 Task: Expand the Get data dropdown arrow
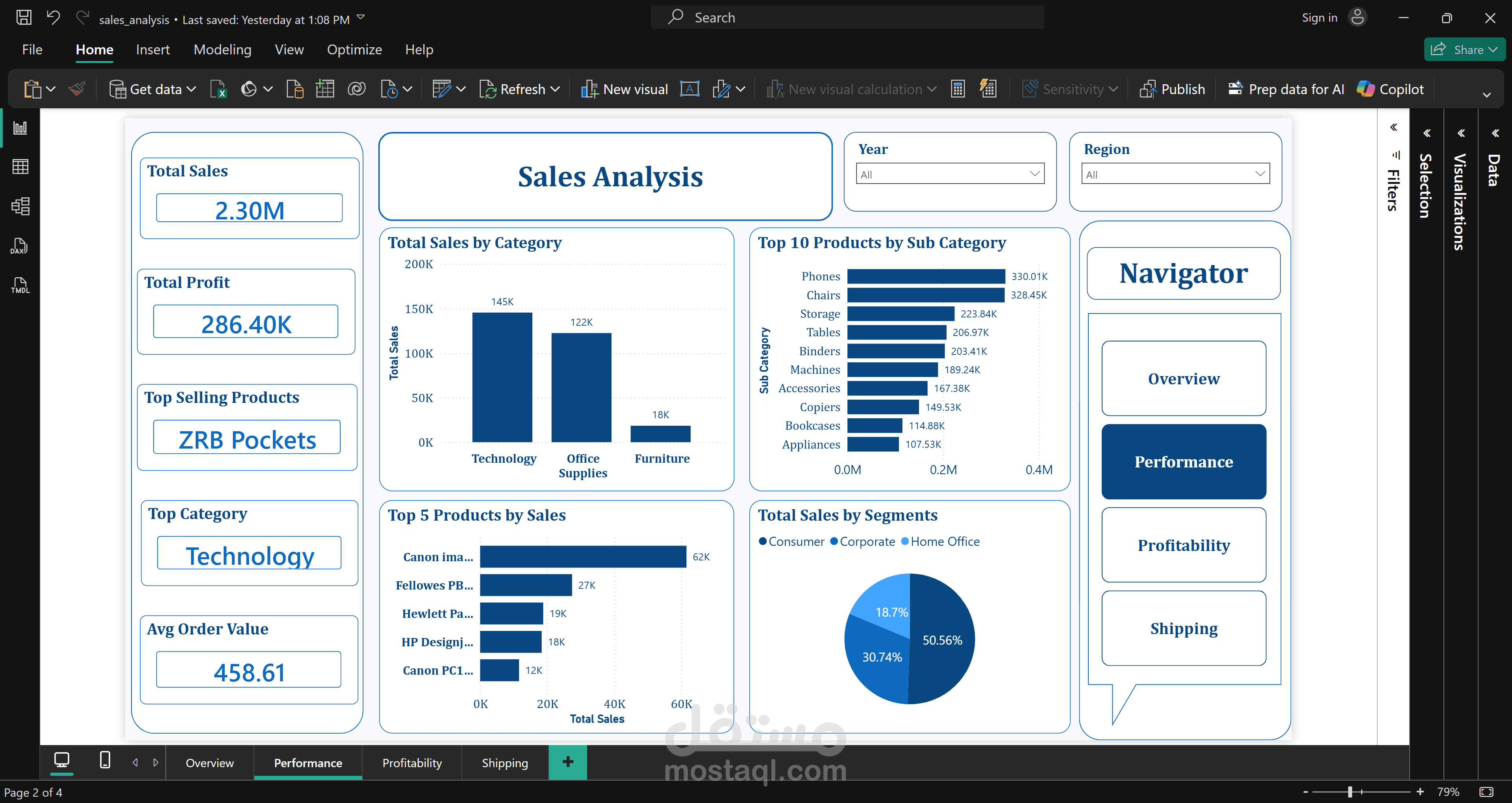coord(191,89)
